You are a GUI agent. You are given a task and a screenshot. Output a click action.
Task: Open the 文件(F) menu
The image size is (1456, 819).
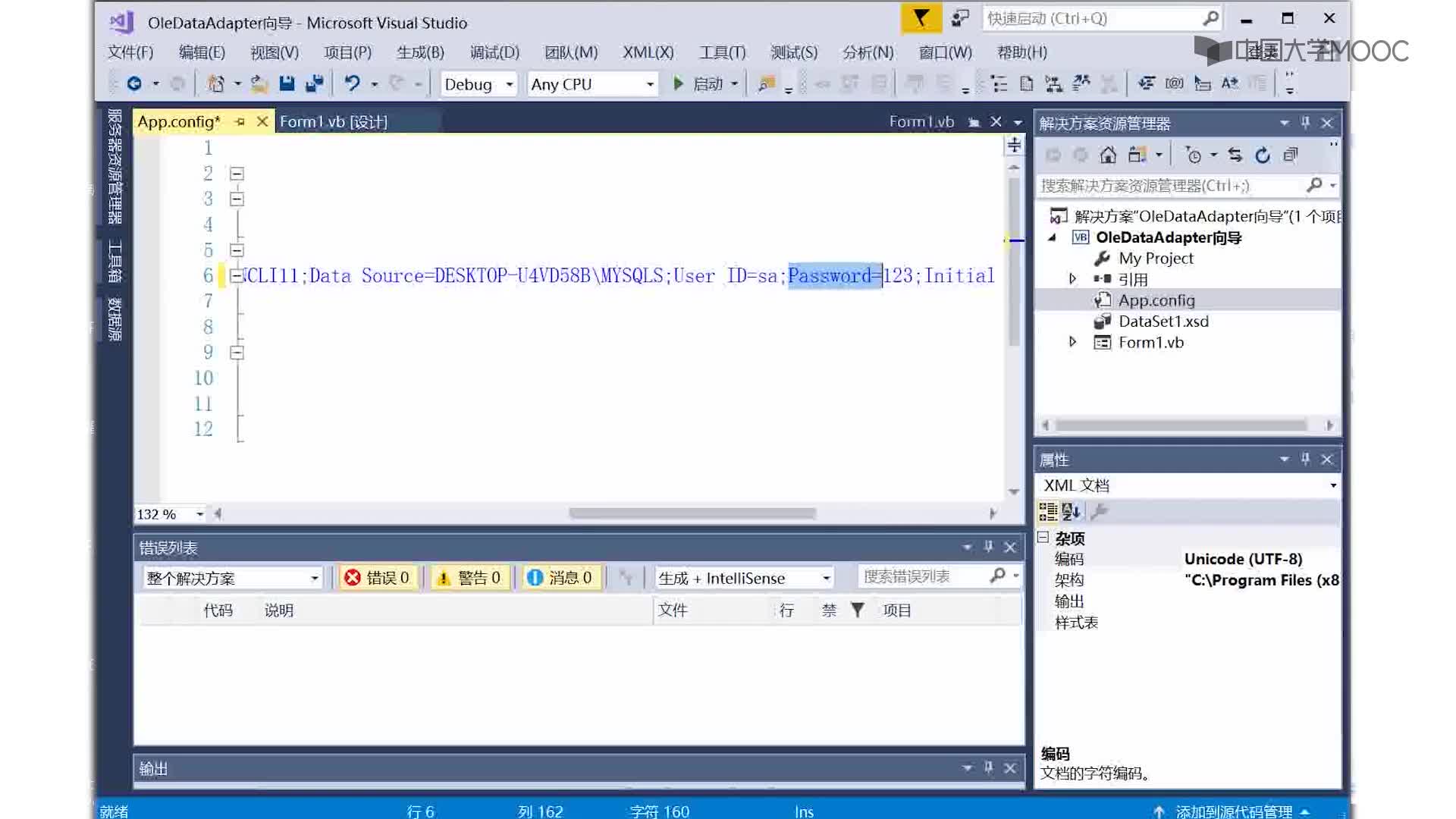(x=130, y=52)
